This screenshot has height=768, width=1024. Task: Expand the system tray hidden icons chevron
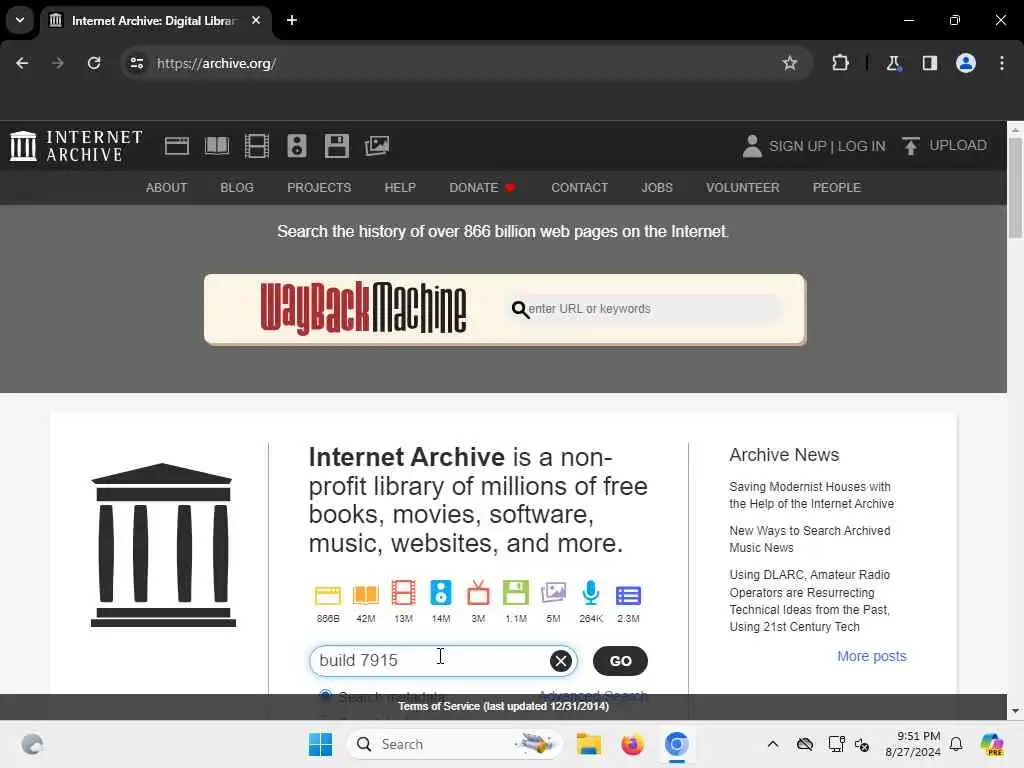(773, 744)
